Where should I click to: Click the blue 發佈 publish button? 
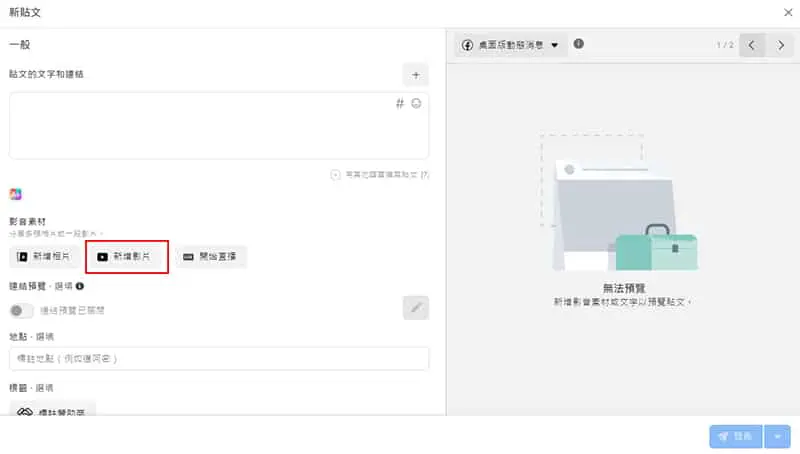tap(734, 436)
